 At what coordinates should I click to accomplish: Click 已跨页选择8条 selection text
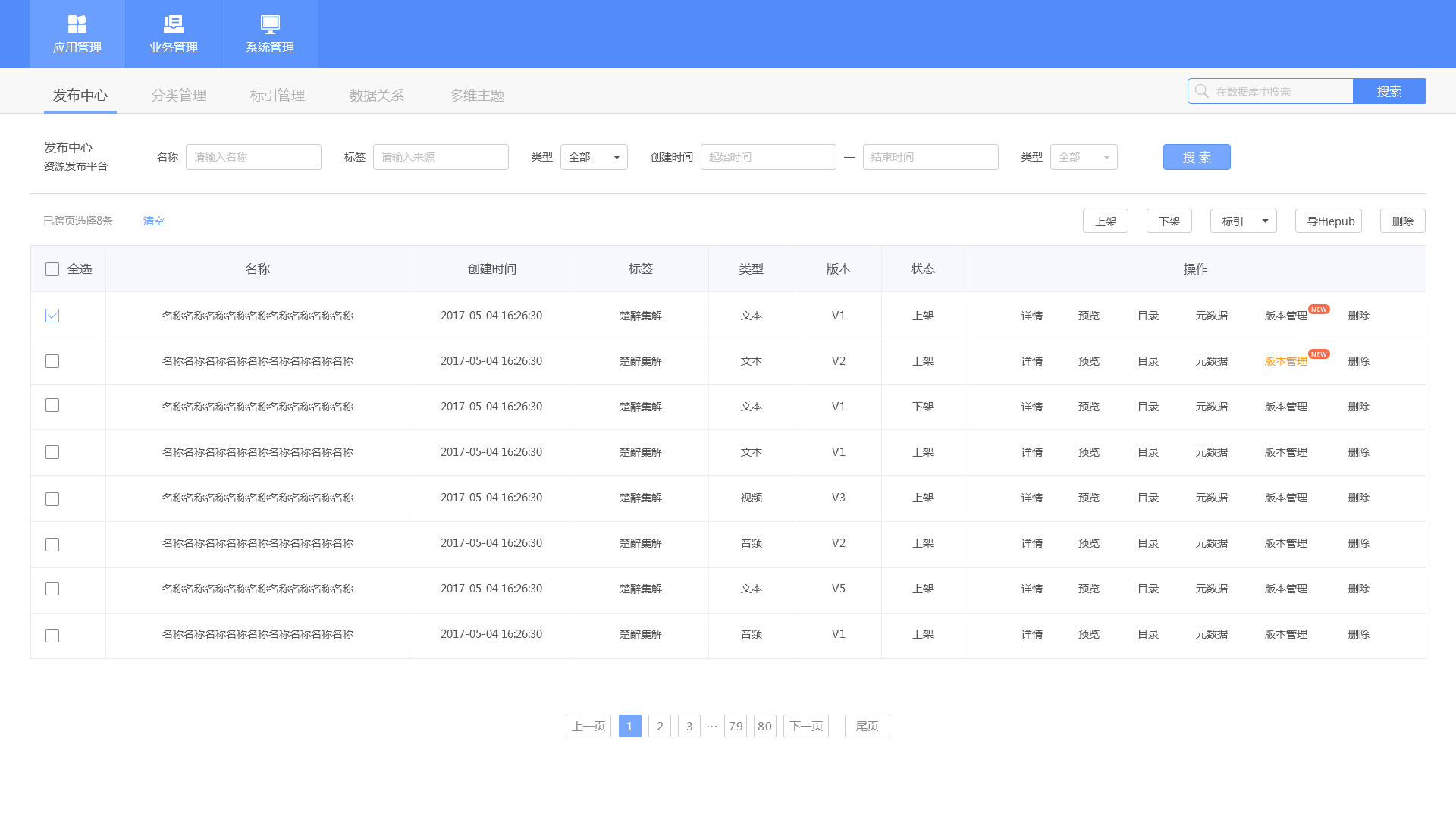tap(78, 221)
